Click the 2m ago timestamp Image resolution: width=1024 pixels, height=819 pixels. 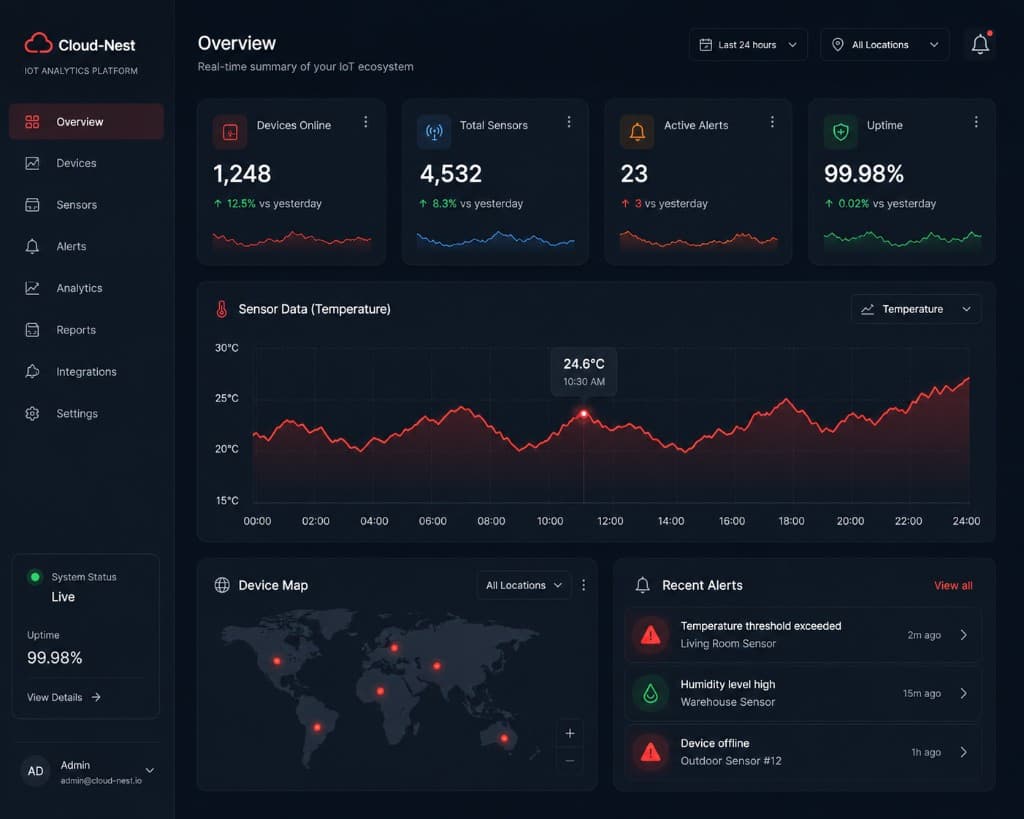pos(924,635)
